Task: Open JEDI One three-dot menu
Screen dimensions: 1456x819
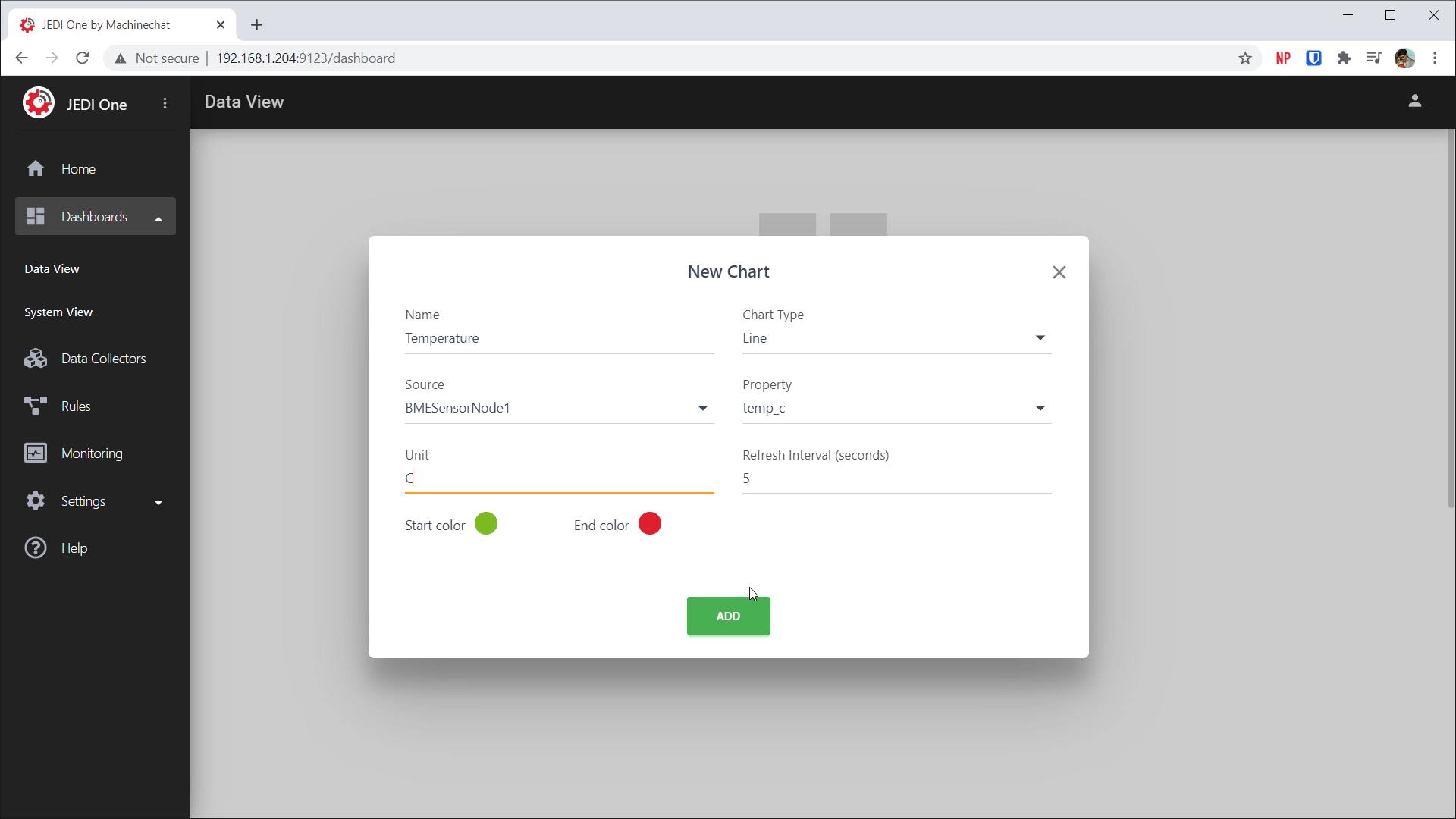Action: (165, 103)
